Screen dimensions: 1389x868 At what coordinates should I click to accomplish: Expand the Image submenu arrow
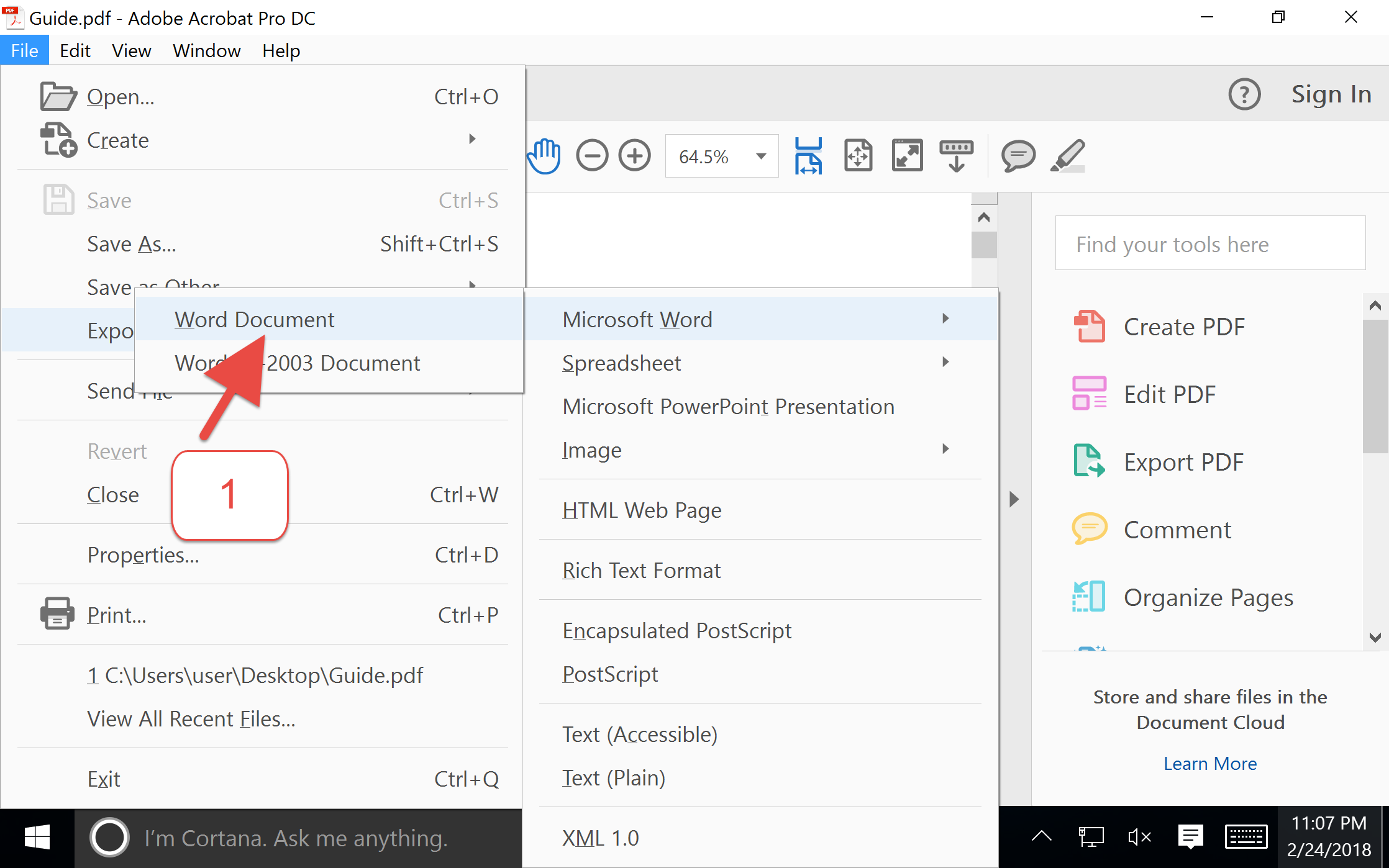point(945,449)
